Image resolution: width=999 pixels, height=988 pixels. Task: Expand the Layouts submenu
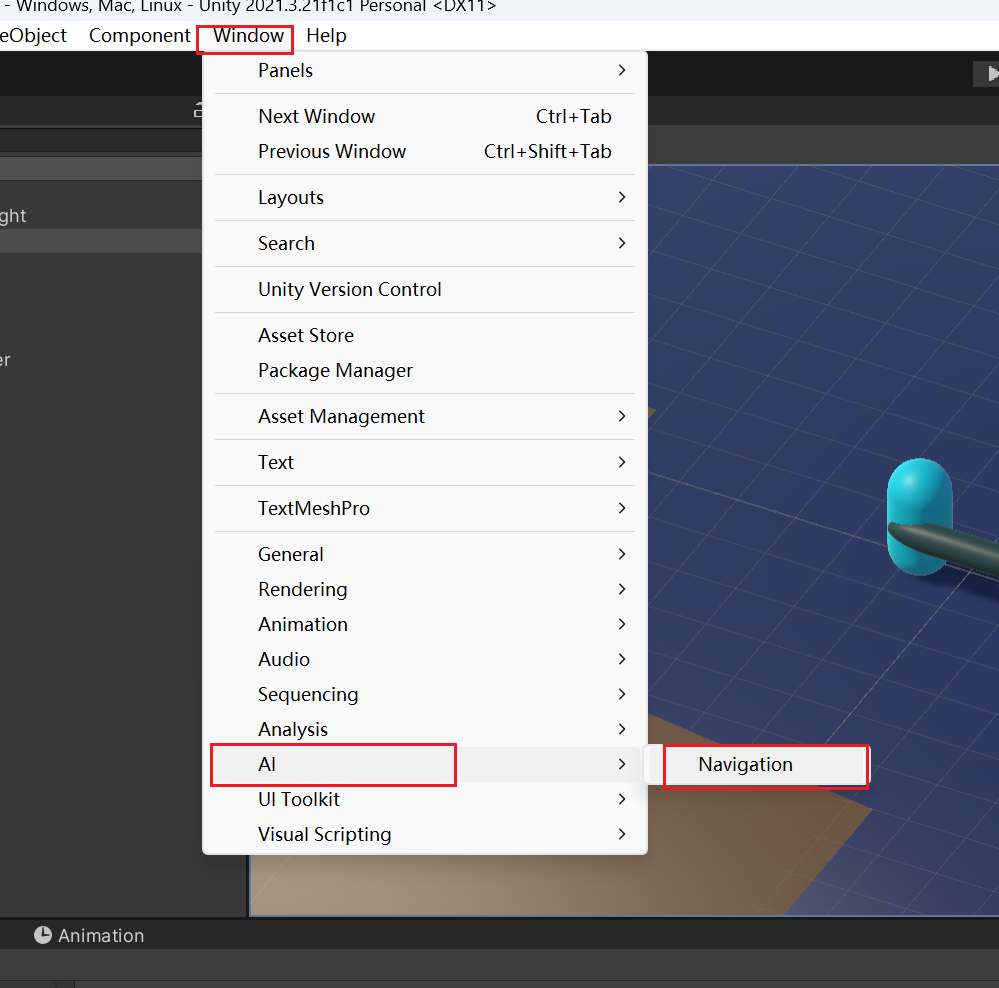click(x=425, y=197)
